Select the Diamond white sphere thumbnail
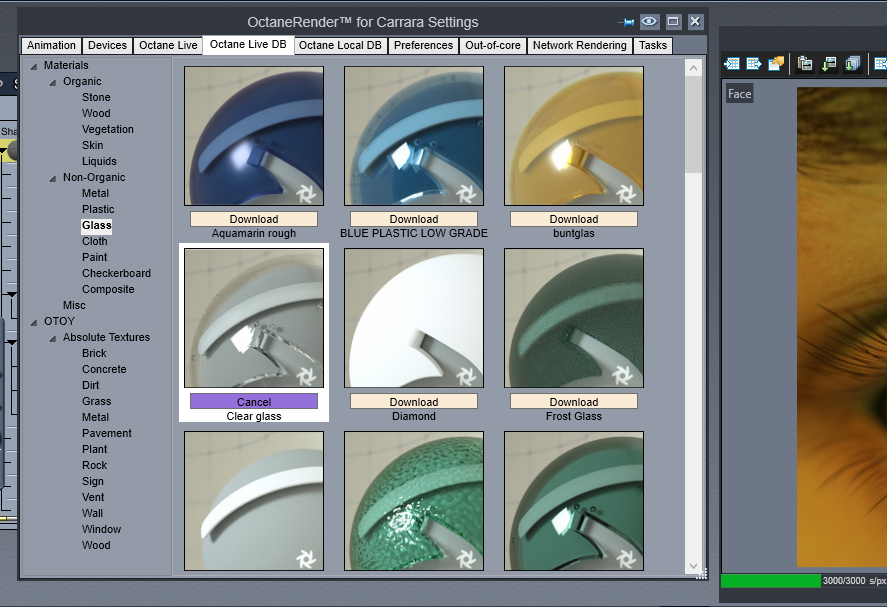 click(414, 318)
